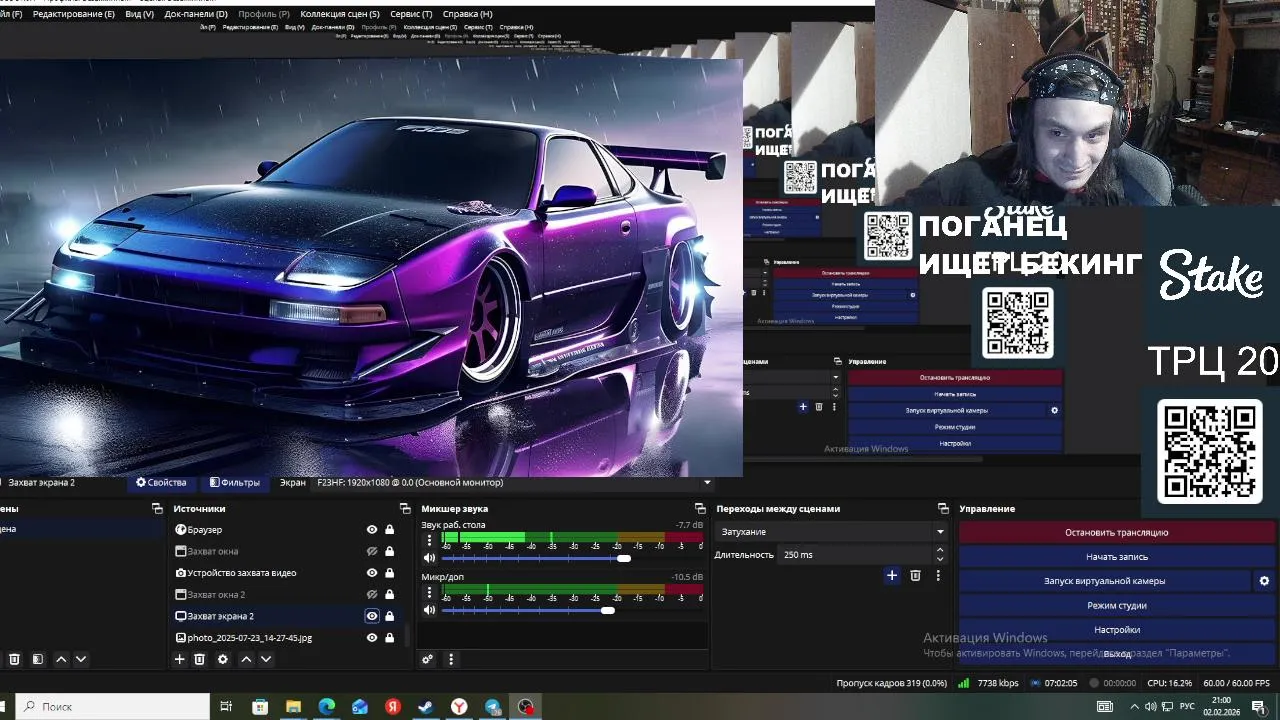Click Запуск виртуальной камеры button
The width and height of the screenshot is (1280, 720).
[1104, 581]
